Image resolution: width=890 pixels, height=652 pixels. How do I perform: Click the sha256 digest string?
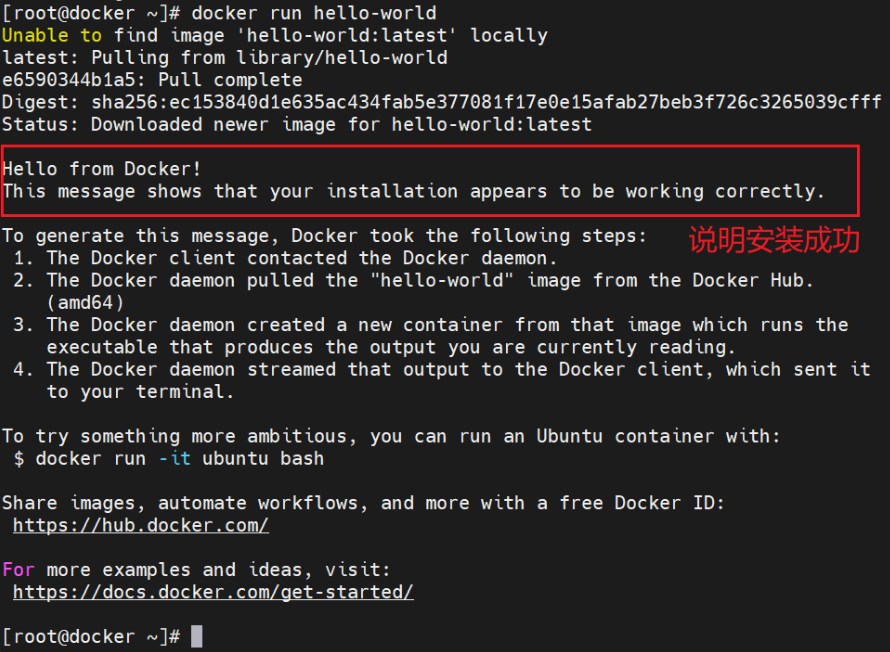(486, 102)
